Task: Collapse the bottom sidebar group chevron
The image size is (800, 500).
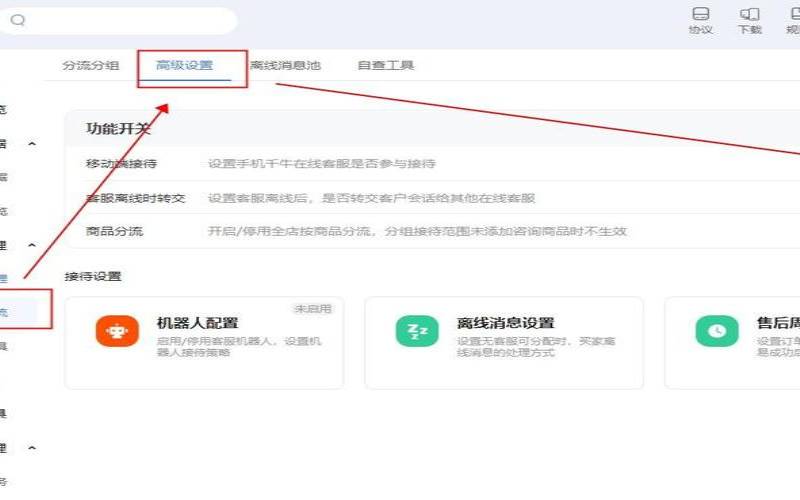Action: [x=32, y=448]
